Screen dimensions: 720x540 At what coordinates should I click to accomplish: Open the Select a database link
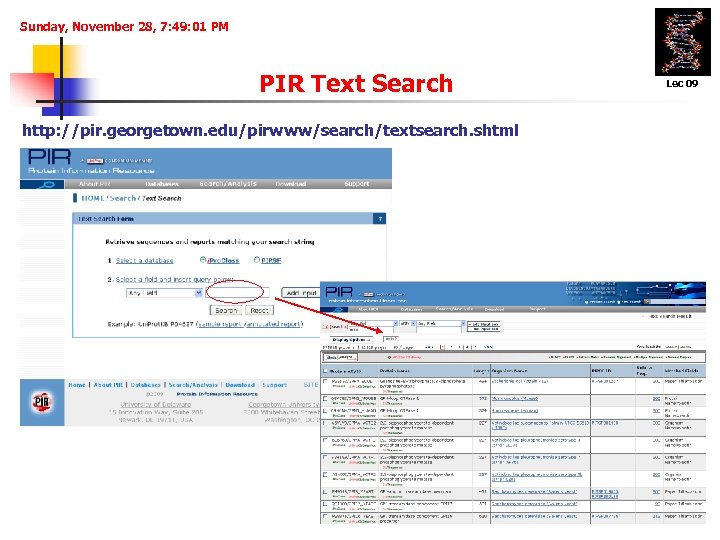(x=144, y=260)
